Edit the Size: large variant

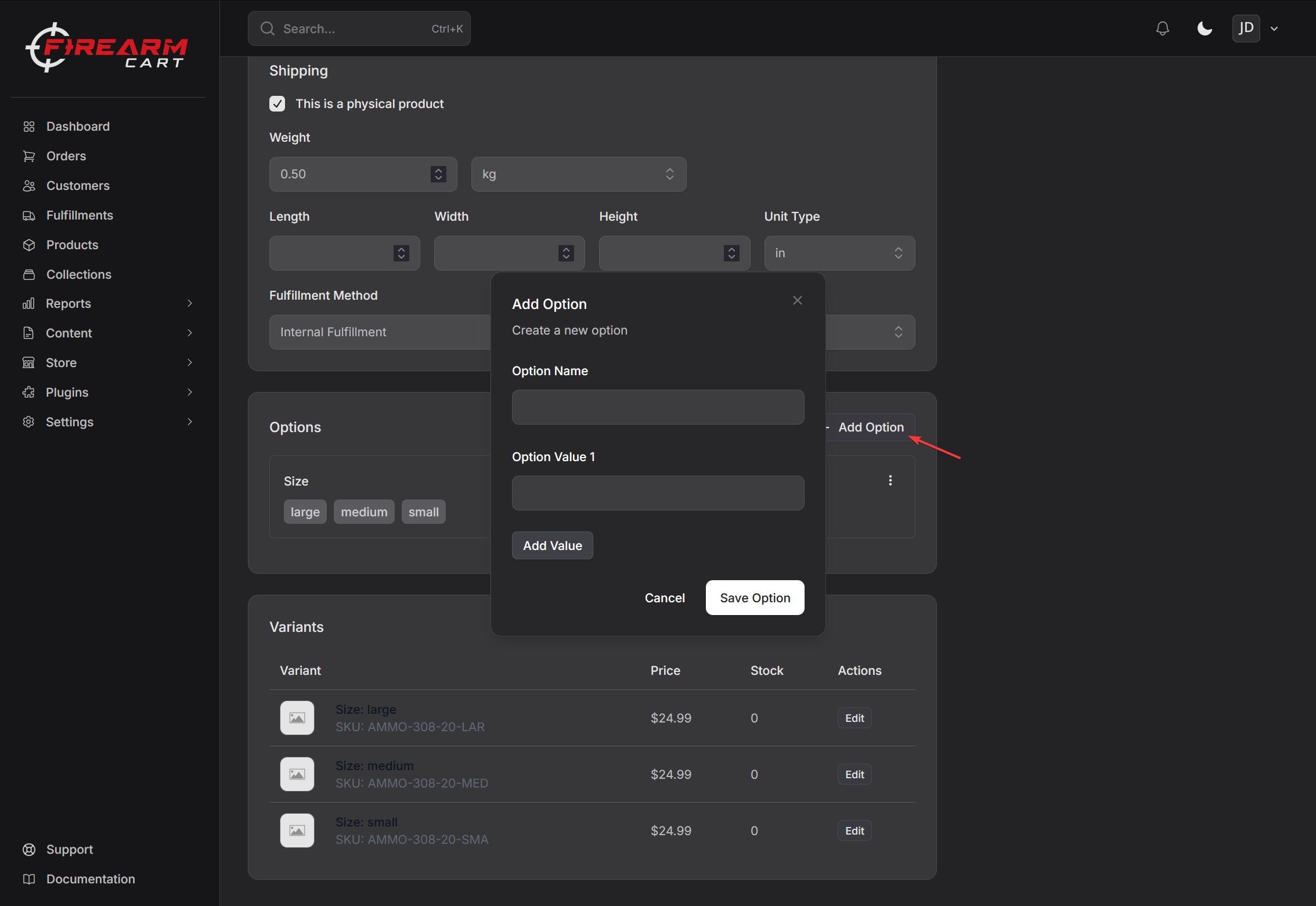tap(855, 718)
